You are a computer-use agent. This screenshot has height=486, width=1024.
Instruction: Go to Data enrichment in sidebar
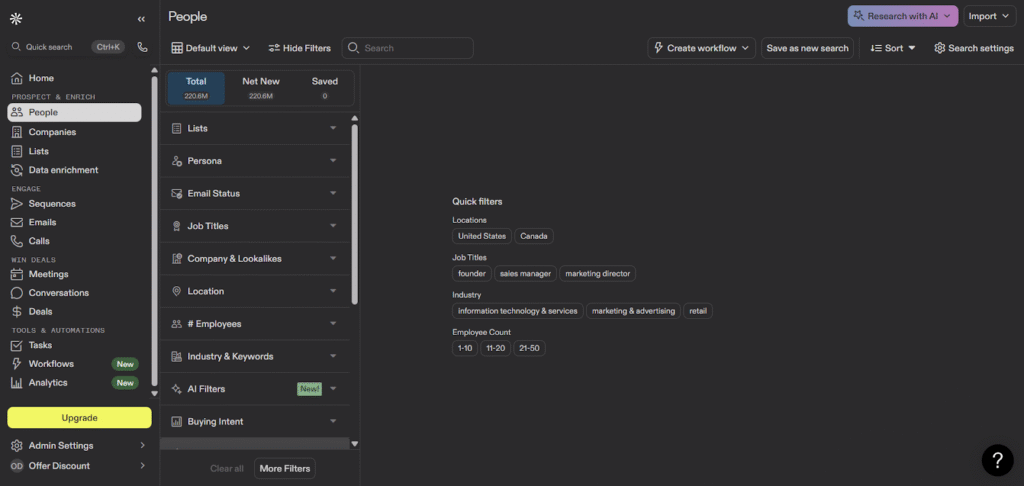click(63, 170)
